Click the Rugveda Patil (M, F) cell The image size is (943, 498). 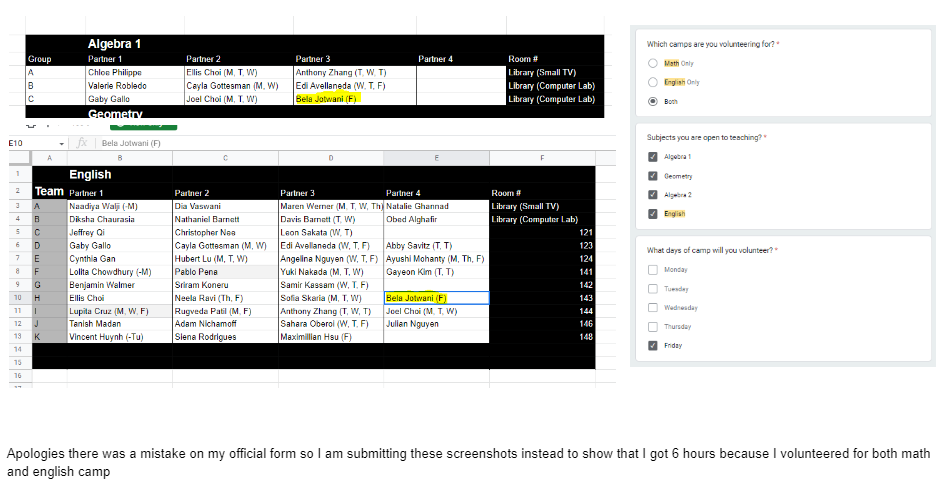tap(226, 311)
